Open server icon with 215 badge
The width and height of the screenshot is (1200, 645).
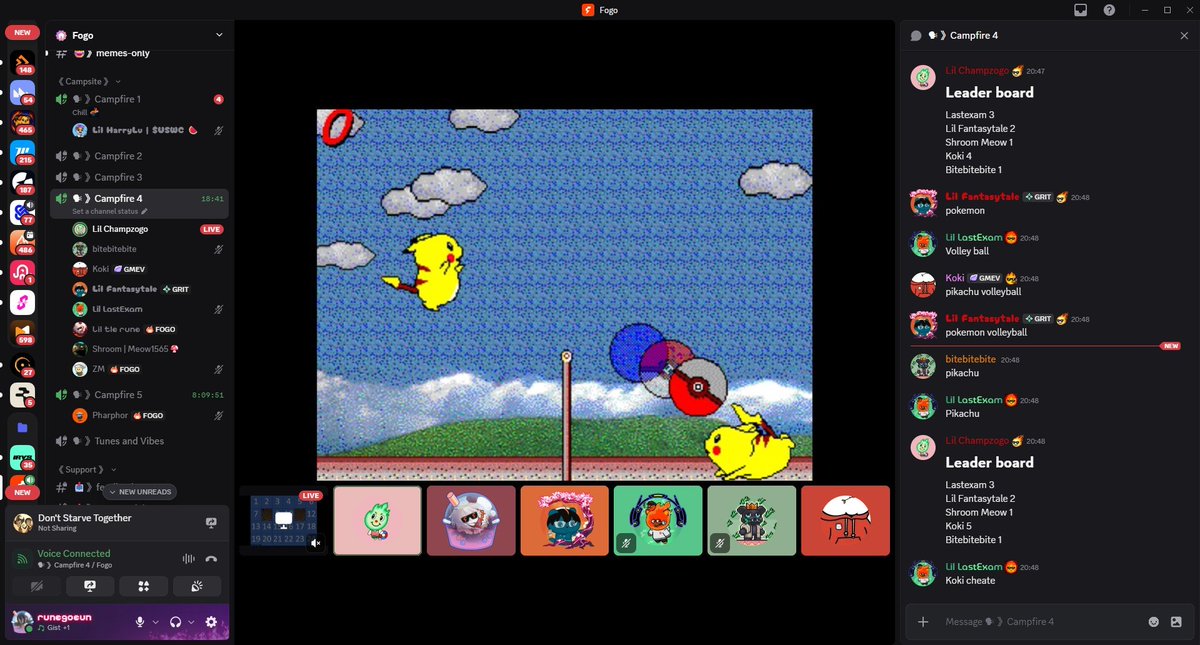[x=22, y=153]
